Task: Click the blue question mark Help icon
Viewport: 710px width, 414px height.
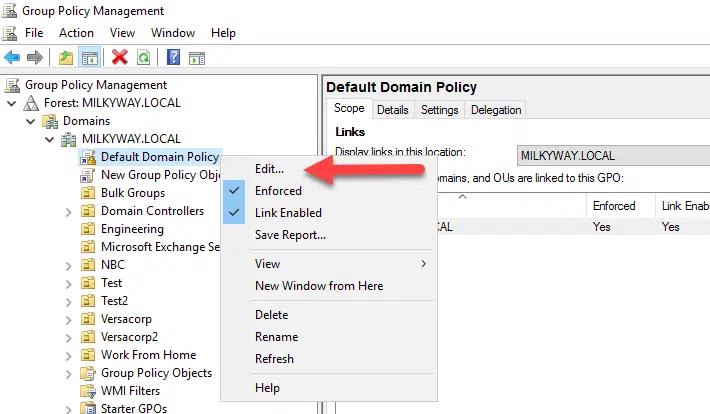Action: pos(173,58)
